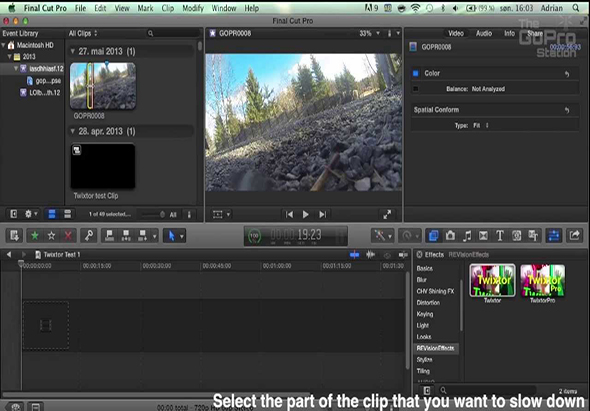Enter full screen viewer playback
This screenshot has height=411, width=590.
(x=387, y=214)
